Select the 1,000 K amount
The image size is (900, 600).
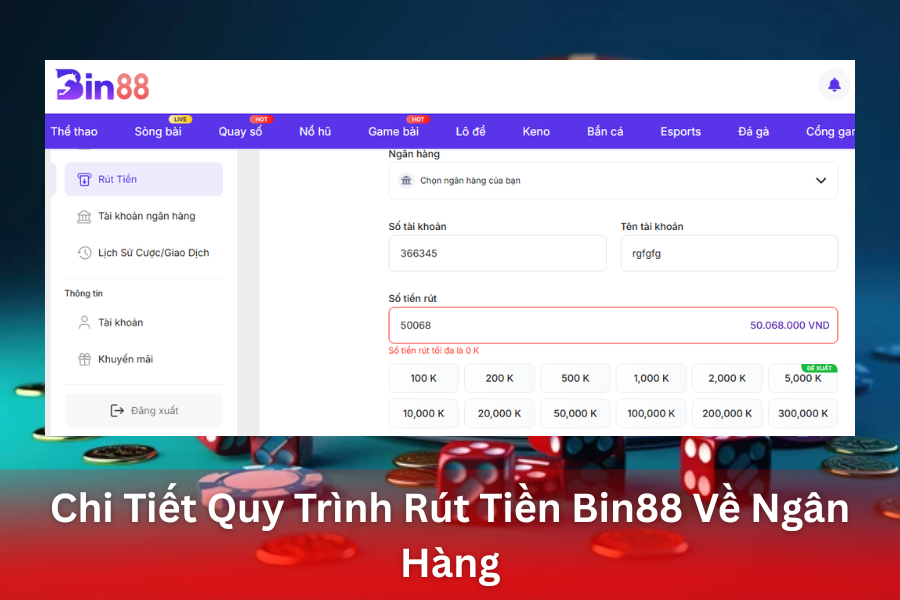pos(651,378)
